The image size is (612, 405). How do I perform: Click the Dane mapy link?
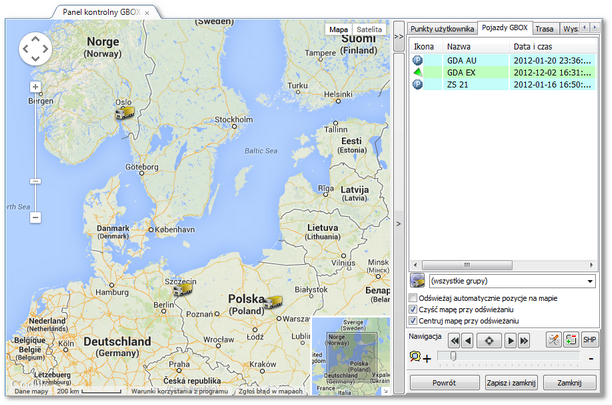click(31, 391)
